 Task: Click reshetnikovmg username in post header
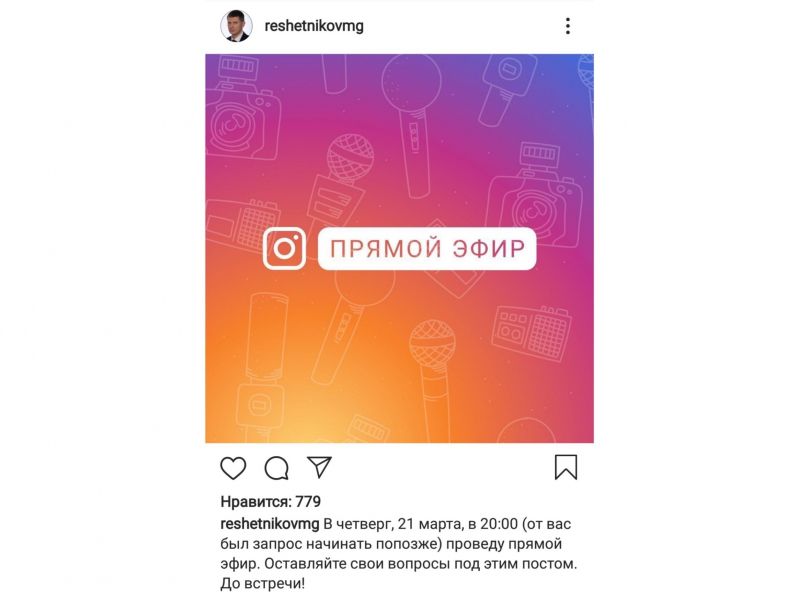(x=314, y=26)
